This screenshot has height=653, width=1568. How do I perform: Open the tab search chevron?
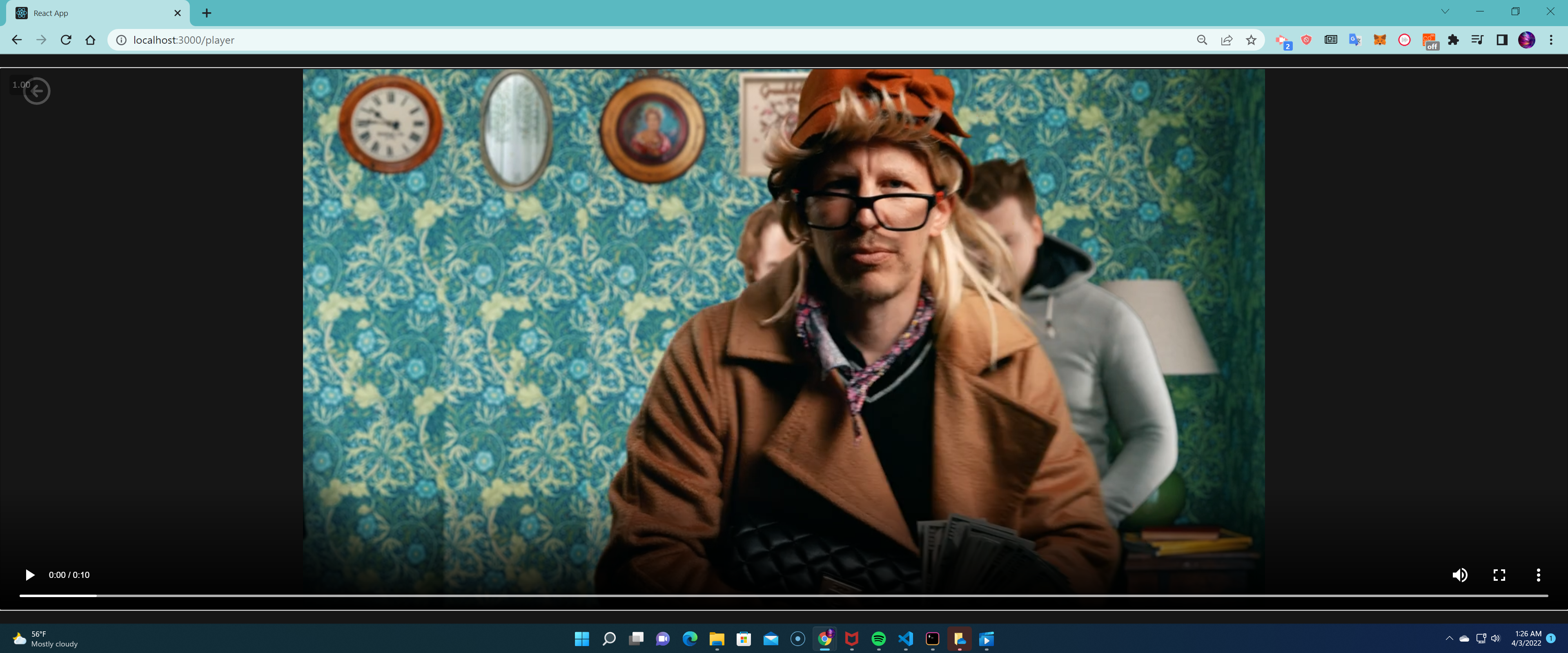tap(1444, 11)
